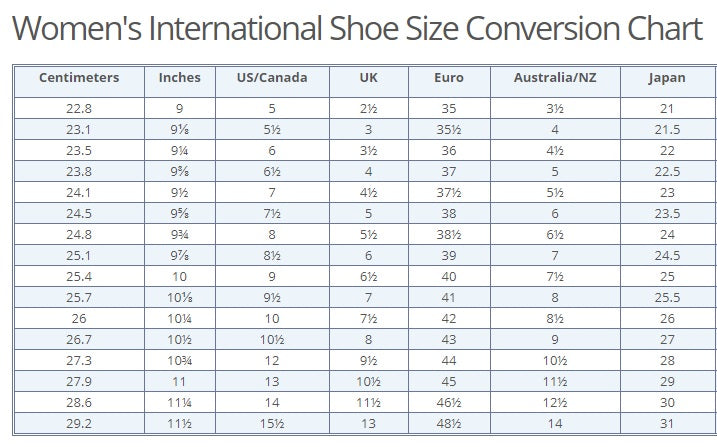Click the Centimeters column header
The width and height of the screenshot is (717, 447).
point(78,78)
